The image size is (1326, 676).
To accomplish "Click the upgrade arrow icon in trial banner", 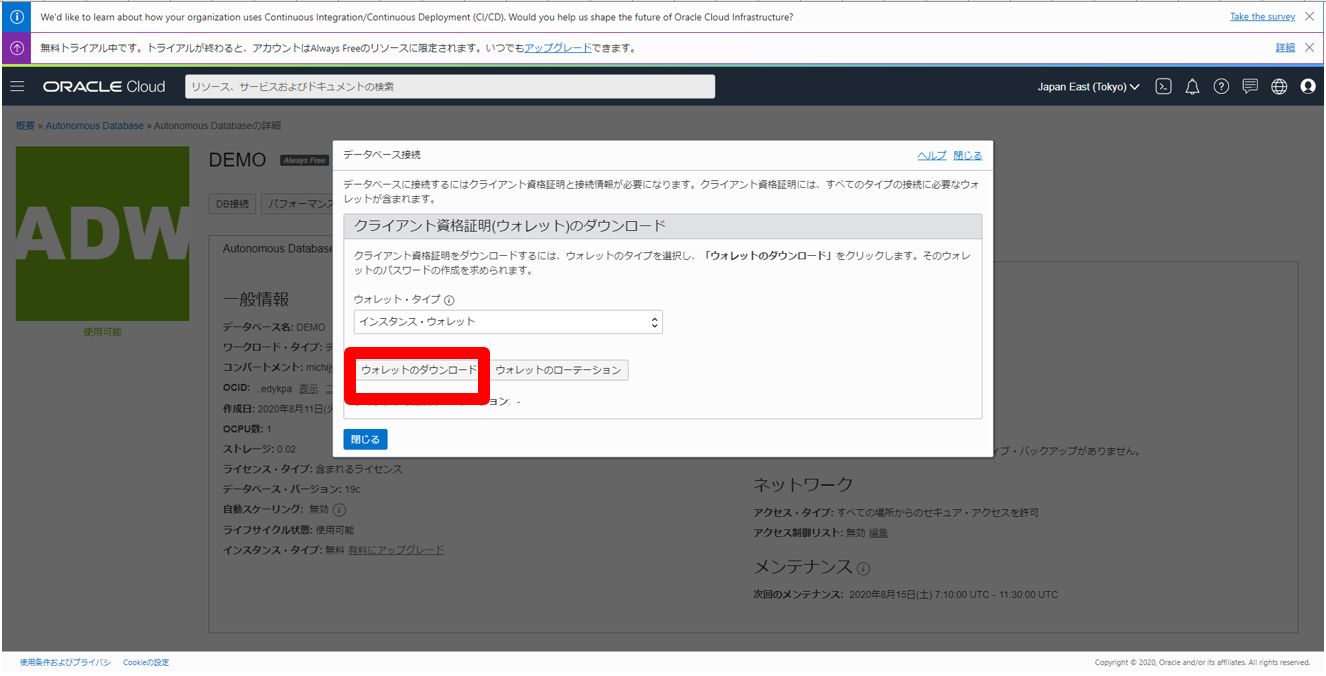I will click(x=17, y=48).
